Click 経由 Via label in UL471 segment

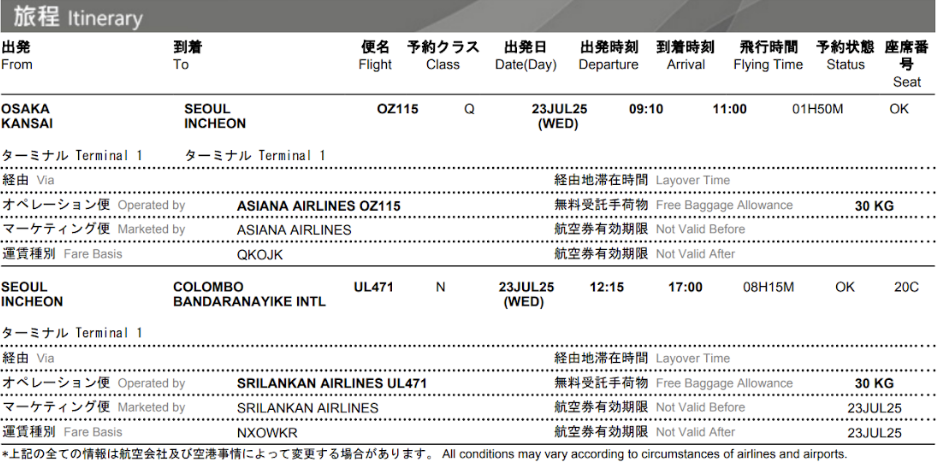click(28, 358)
